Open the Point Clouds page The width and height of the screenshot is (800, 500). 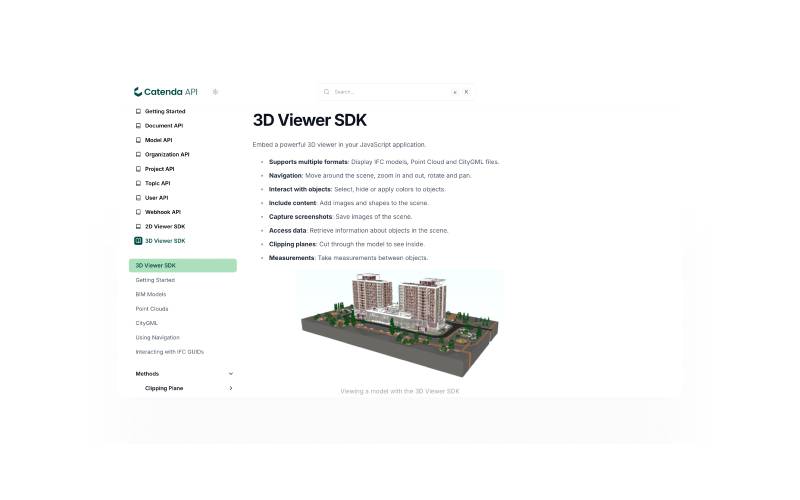point(152,309)
